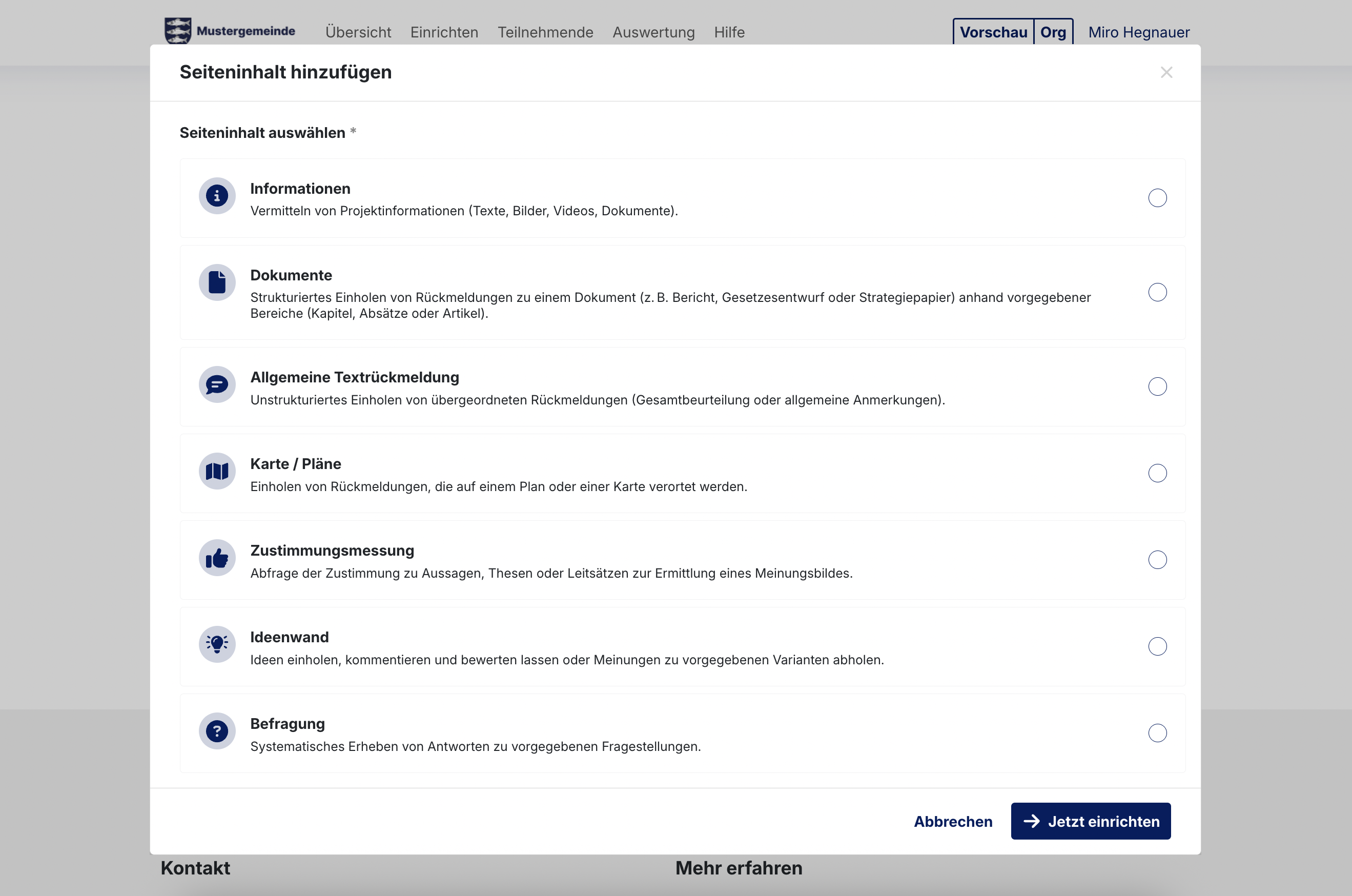1352x896 pixels.
Task: Click the Jetzt einrichten button
Action: tap(1091, 821)
